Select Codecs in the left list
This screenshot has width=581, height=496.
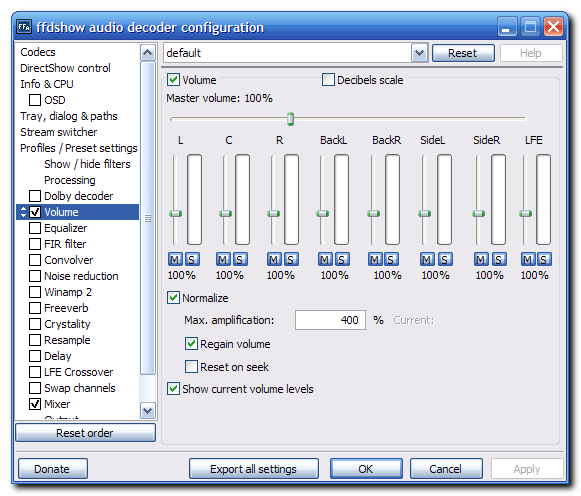pos(38,52)
